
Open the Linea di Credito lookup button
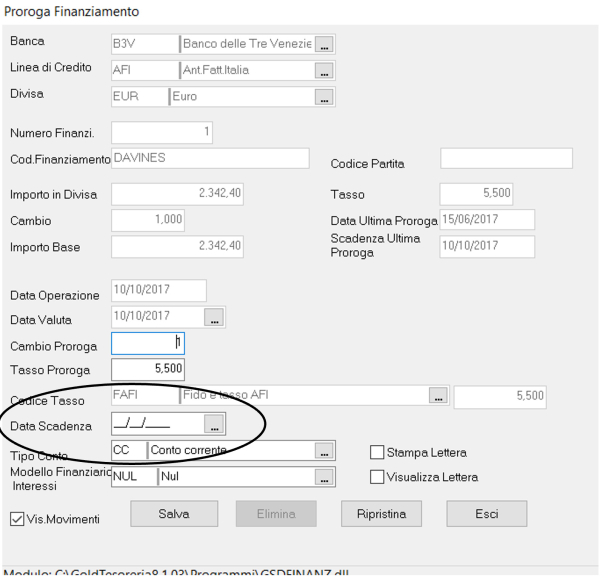(x=324, y=71)
